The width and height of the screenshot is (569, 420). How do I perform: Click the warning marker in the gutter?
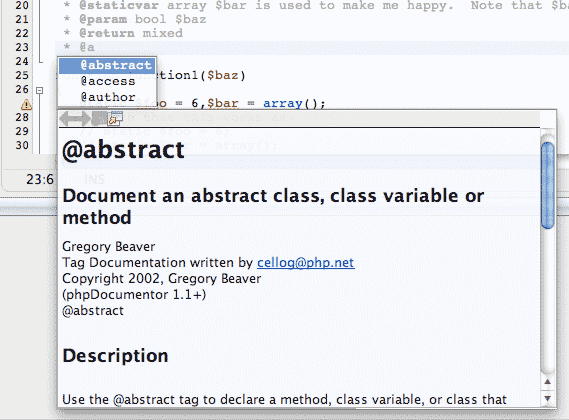tap(26, 105)
